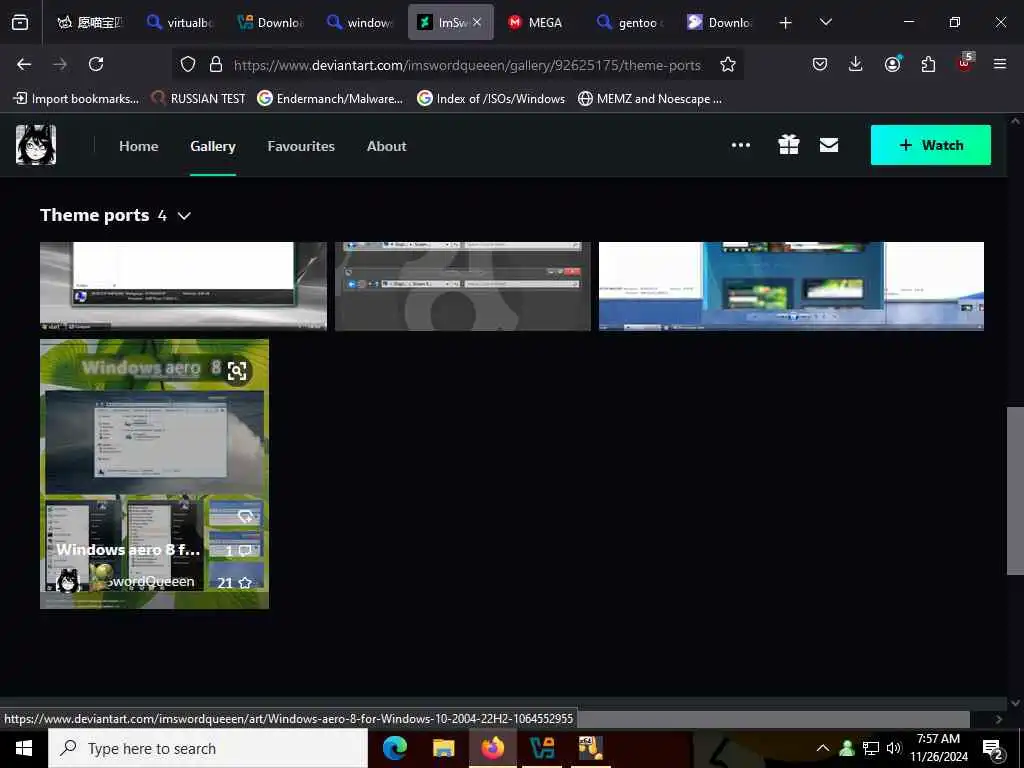Open MEMZ and Noescape bookmark
This screenshot has width=1024, height=768.
point(650,99)
